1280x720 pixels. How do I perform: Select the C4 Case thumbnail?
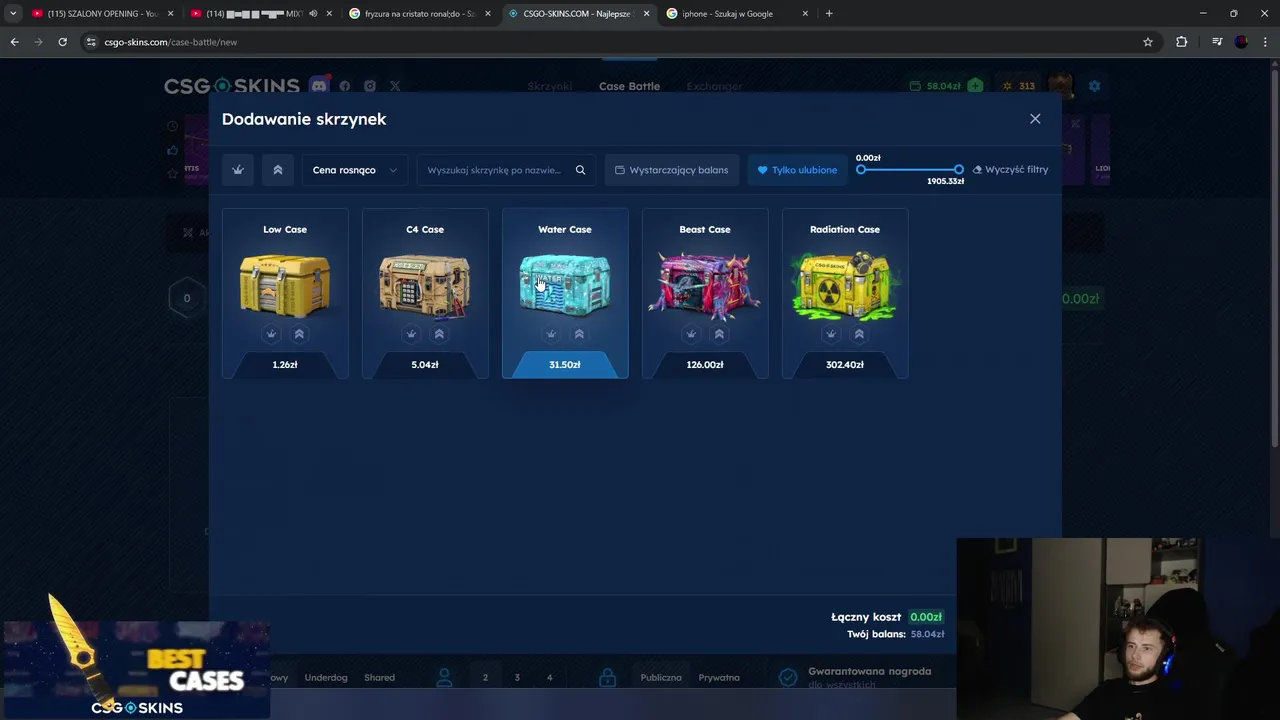coord(425,285)
